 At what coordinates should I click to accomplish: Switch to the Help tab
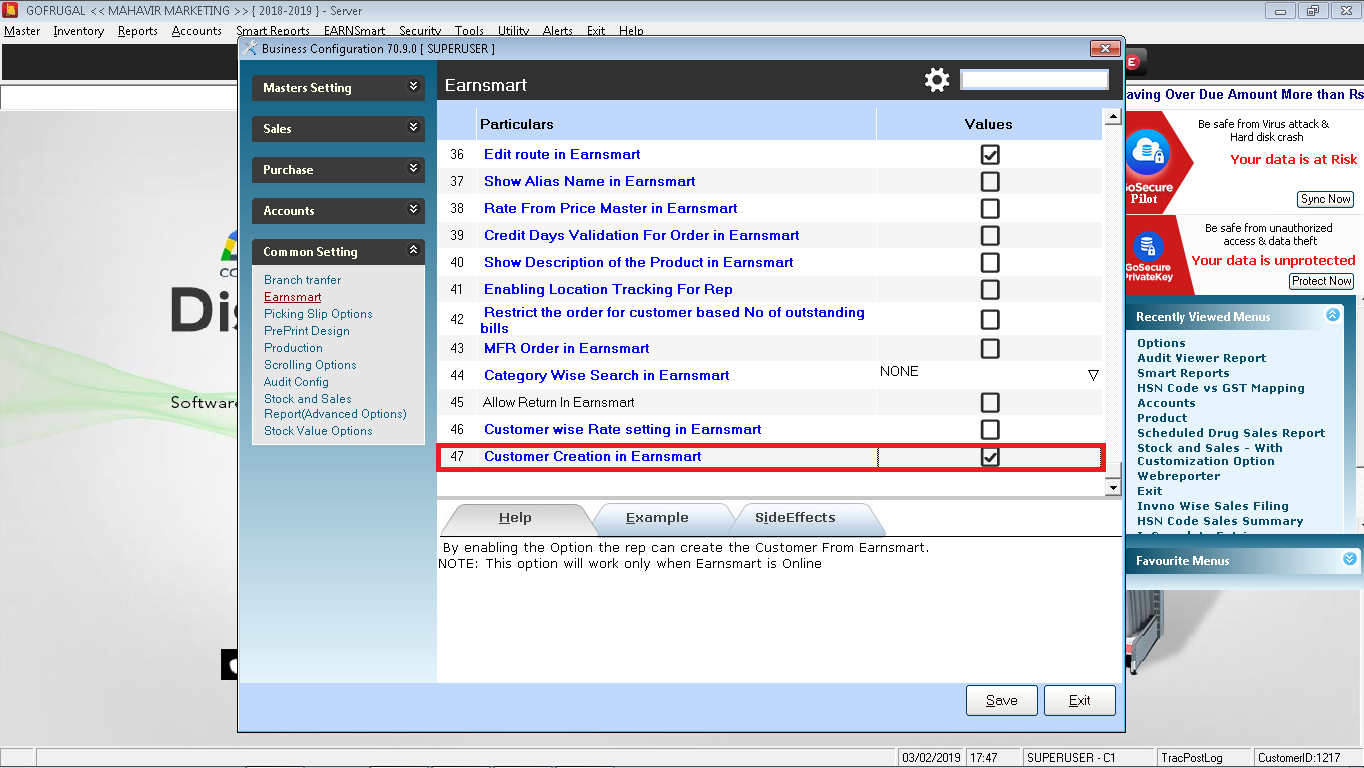coord(515,519)
